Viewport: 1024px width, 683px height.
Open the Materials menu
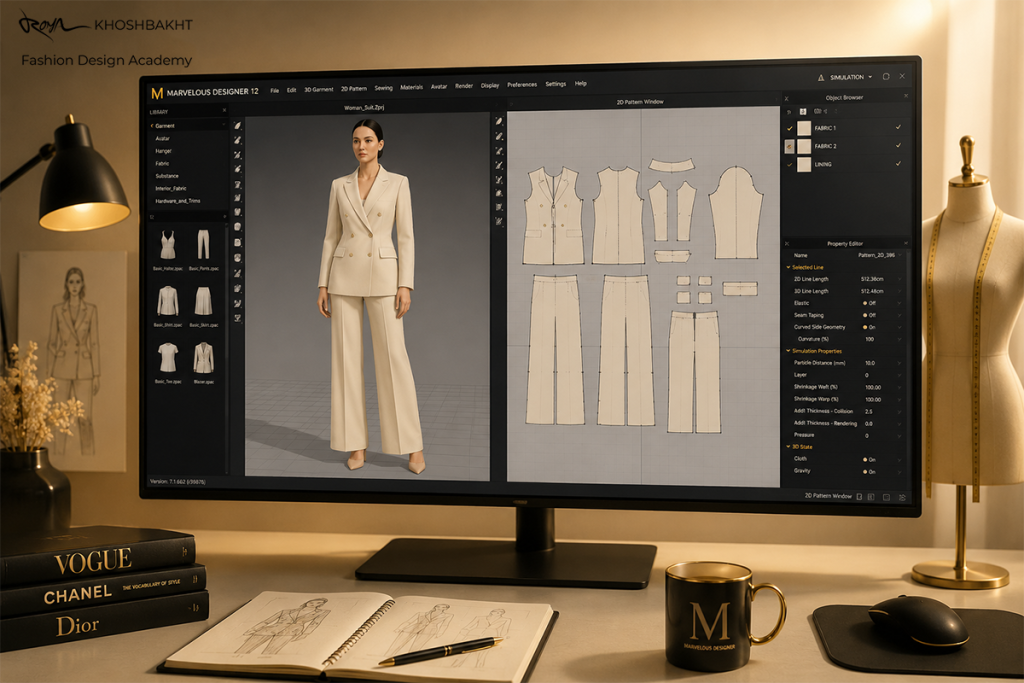411,87
